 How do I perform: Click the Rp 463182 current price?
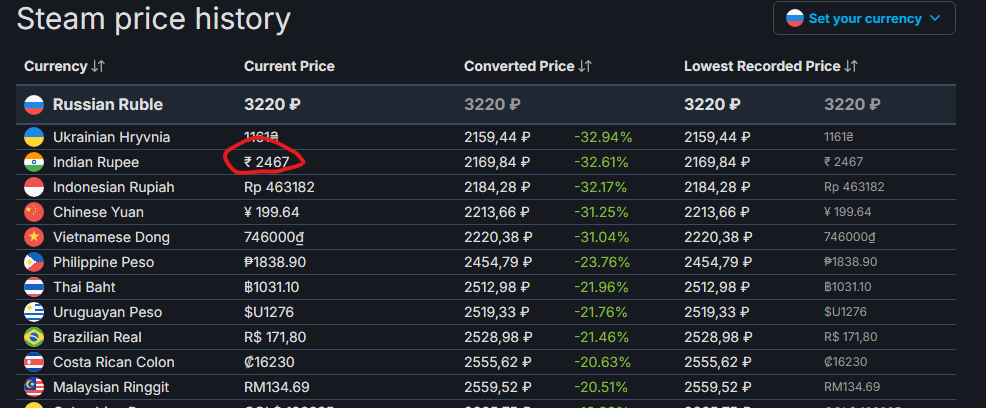[279, 187]
